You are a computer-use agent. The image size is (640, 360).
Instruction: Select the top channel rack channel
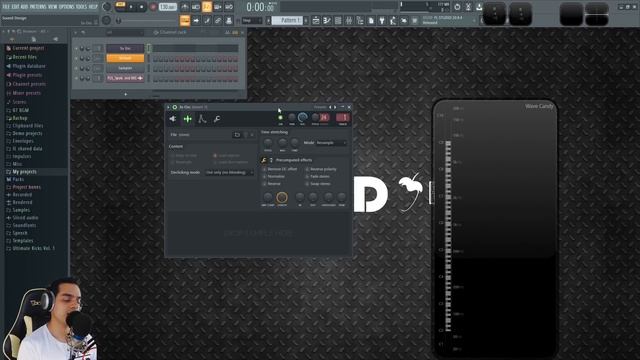pos(125,49)
